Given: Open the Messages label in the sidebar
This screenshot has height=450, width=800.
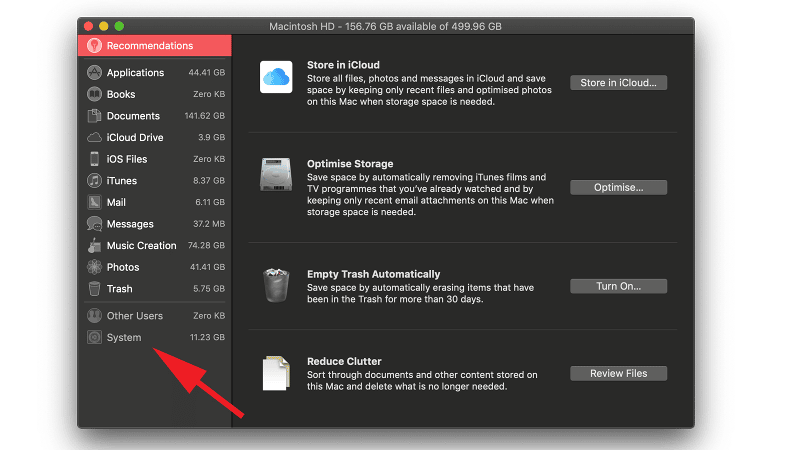Looking at the screenshot, I should point(130,224).
